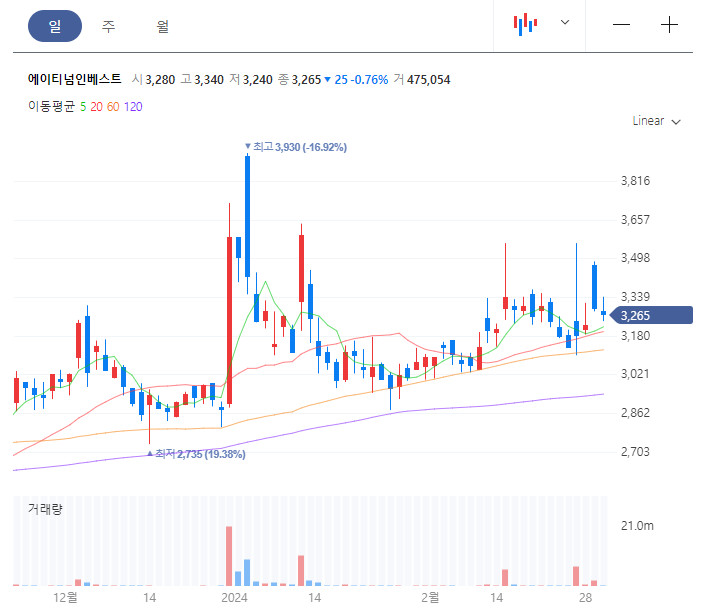The height and width of the screenshot is (616, 705).
Task: Click the change value -0.76%
Action: pos(369,80)
